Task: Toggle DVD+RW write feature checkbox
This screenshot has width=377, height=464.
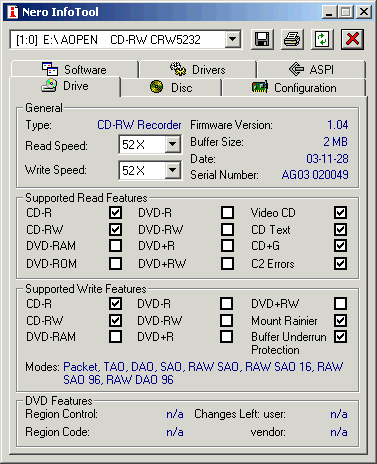Action: point(340,303)
